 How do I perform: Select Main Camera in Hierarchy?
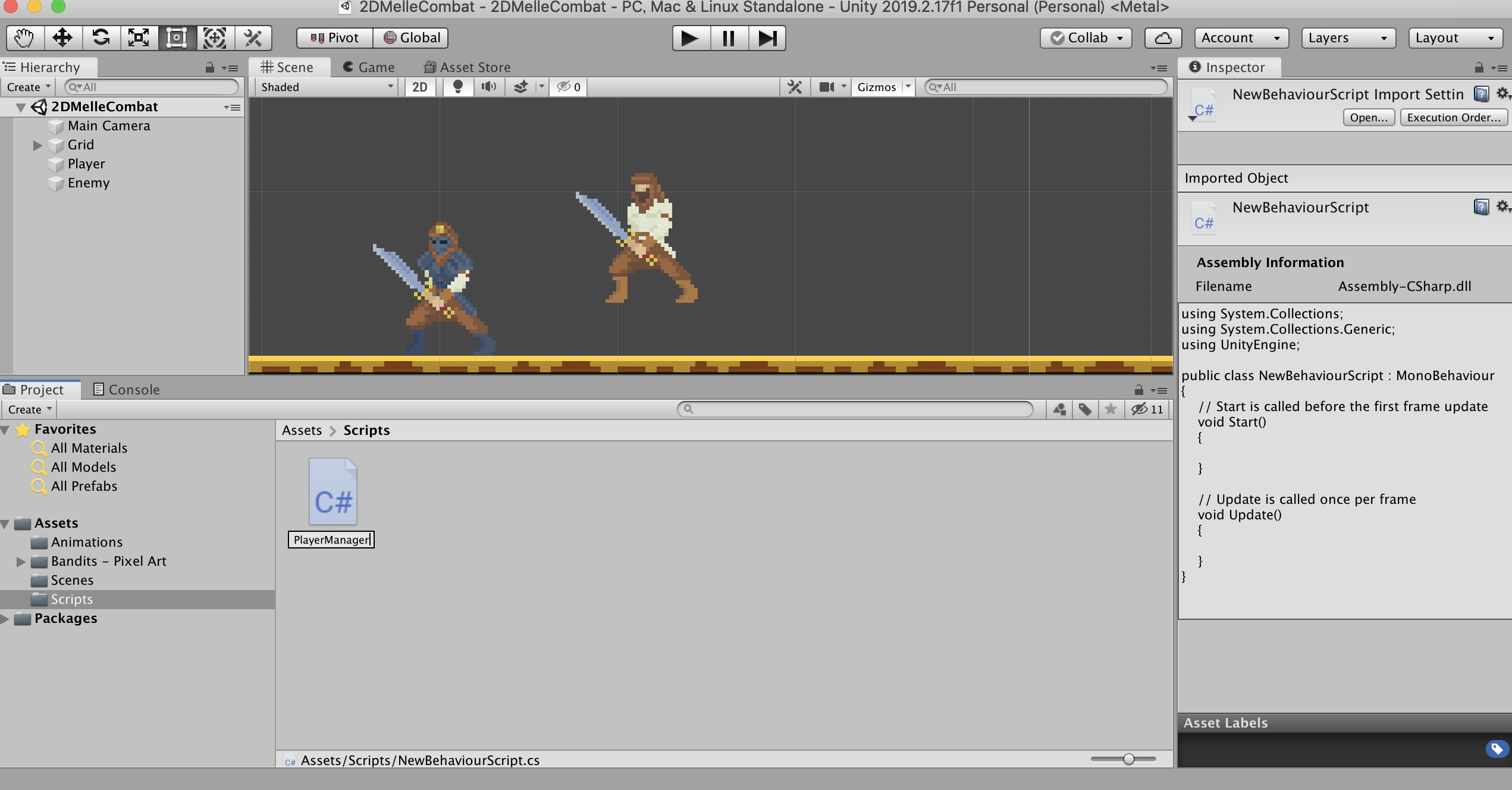point(109,126)
